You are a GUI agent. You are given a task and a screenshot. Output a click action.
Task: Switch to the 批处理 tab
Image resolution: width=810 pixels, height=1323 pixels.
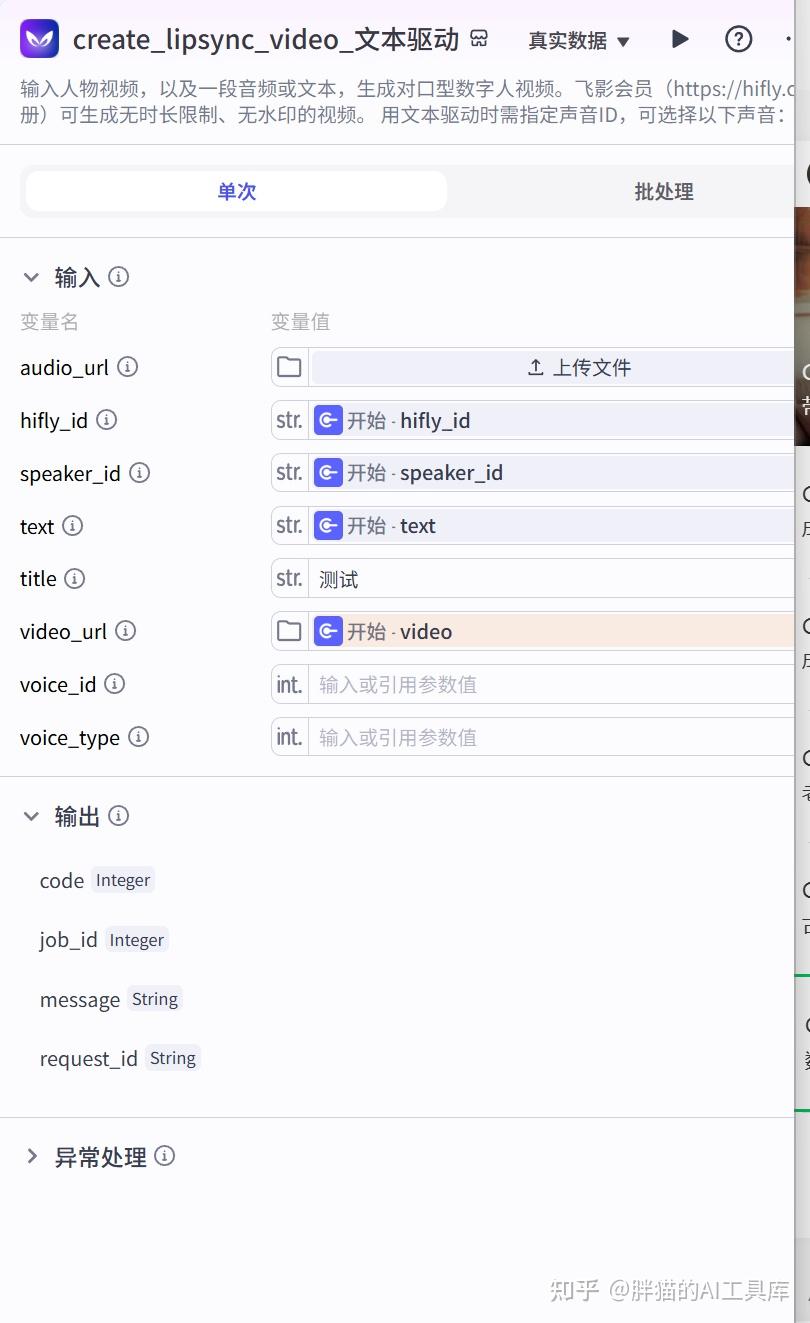tap(663, 191)
